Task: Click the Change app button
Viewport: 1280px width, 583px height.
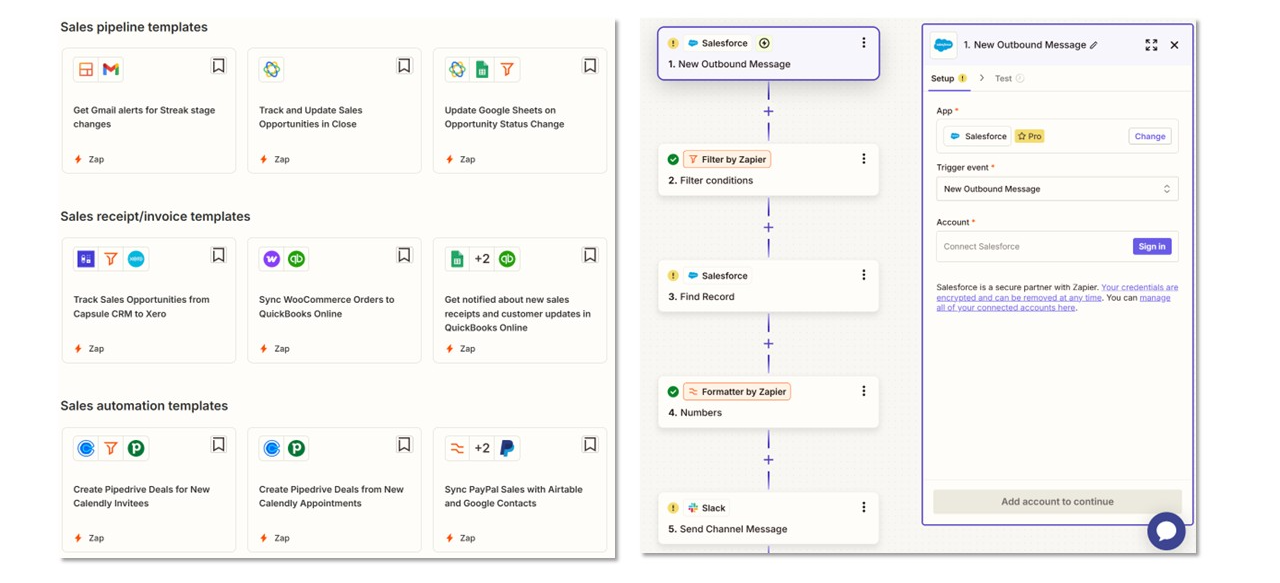Action: (1150, 136)
